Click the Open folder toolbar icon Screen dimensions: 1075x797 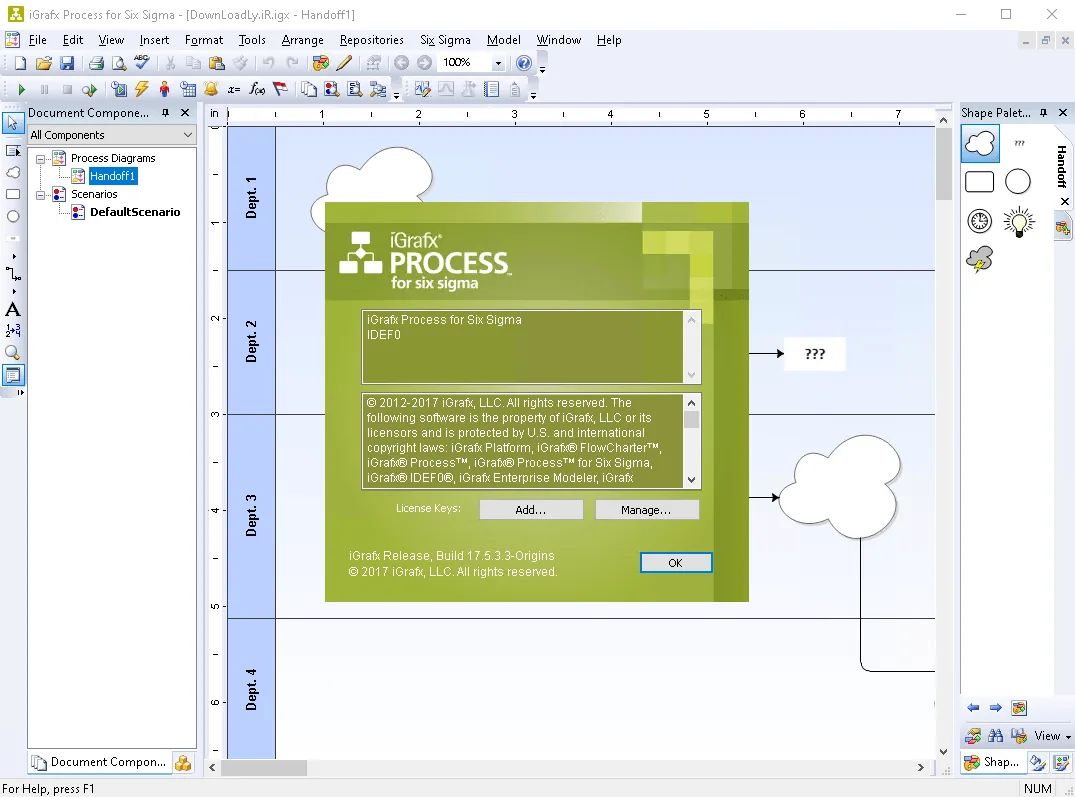[x=43, y=63]
